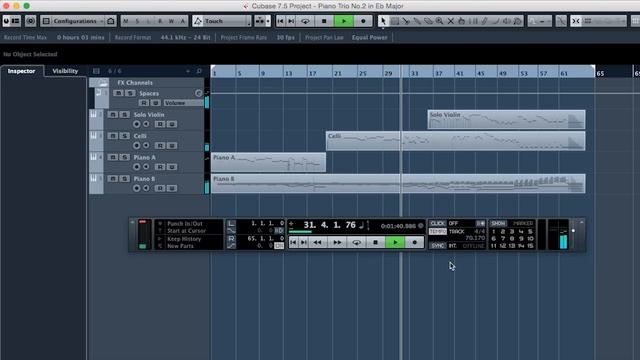Solo the Celli track
Screen dimensions: 640x360
[124, 136]
